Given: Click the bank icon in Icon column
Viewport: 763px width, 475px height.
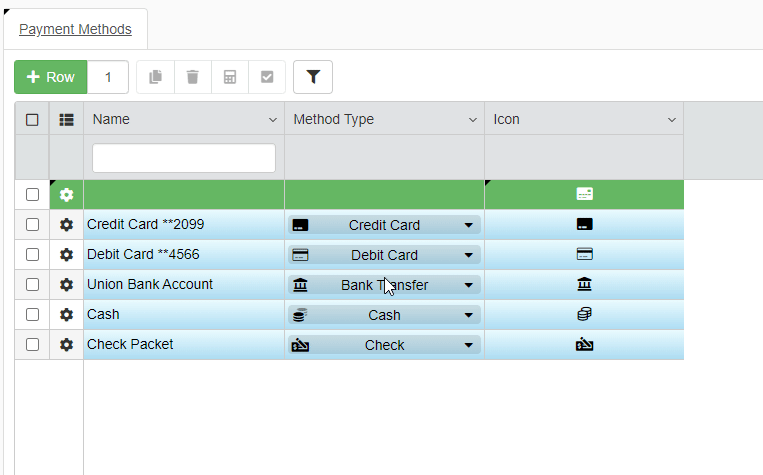Looking at the screenshot, I should click(585, 285).
